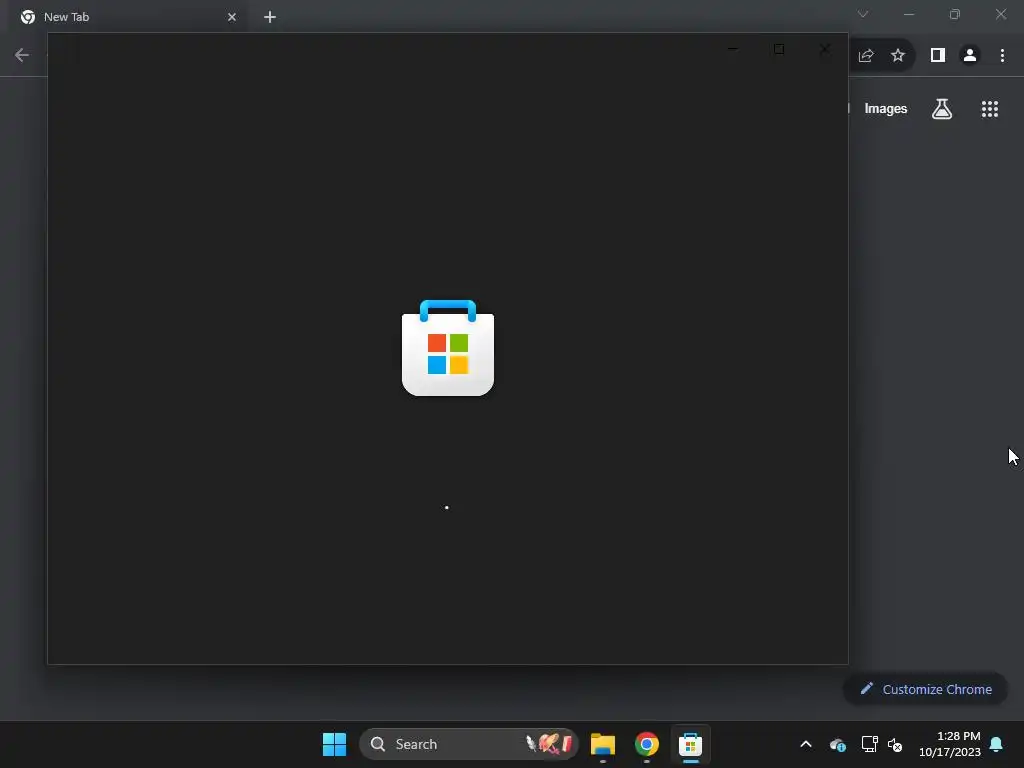Click the muted volume tray icon
The image size is (1024, 768).
(895, 744)
